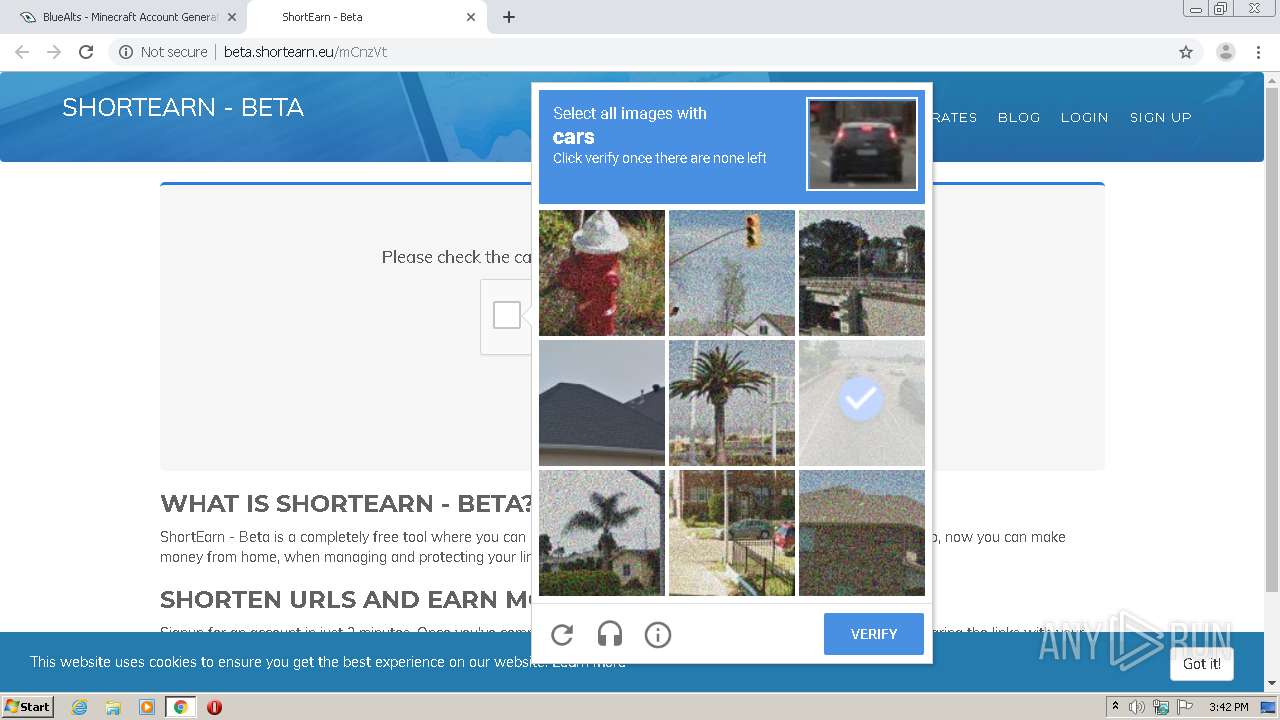Open the red Opera taskbar icon

(214, 707)
